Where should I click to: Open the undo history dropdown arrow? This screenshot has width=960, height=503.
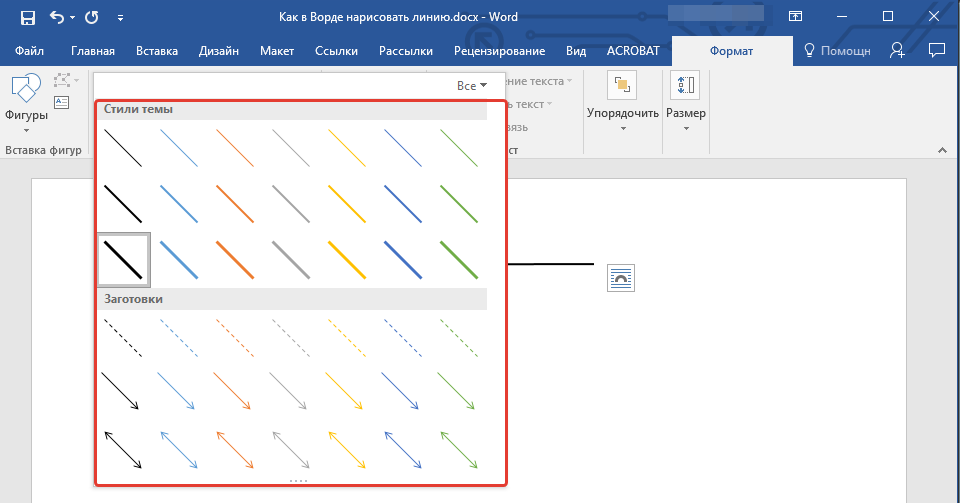click(73, 18)
